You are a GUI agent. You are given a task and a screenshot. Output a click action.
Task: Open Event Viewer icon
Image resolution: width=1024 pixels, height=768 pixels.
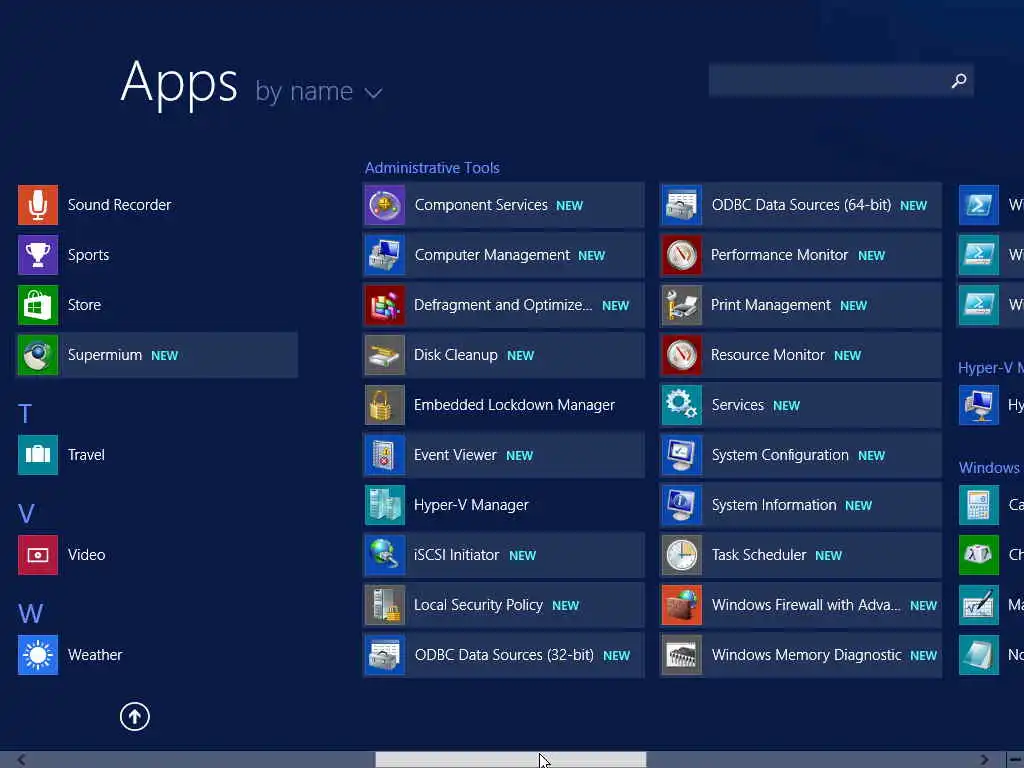tap(385, 455)
